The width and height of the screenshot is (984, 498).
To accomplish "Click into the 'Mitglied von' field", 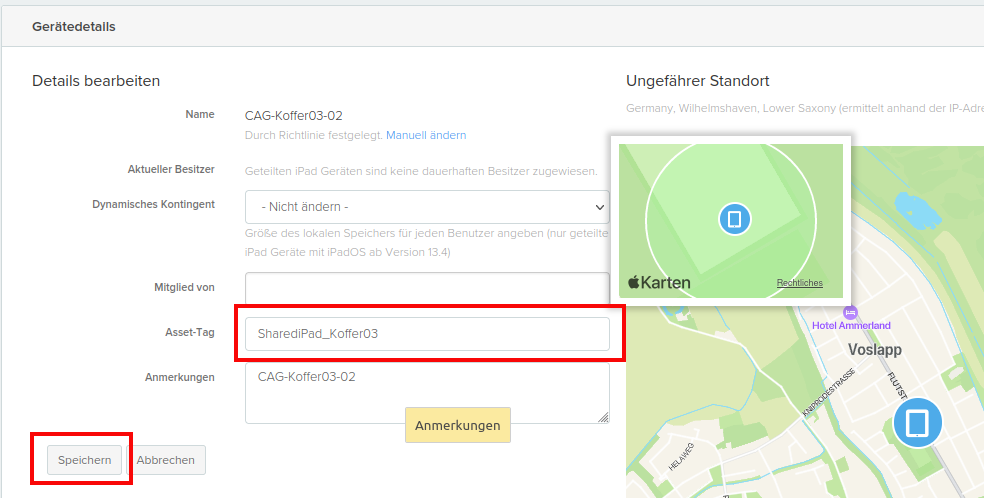I will tap(427, 287).
